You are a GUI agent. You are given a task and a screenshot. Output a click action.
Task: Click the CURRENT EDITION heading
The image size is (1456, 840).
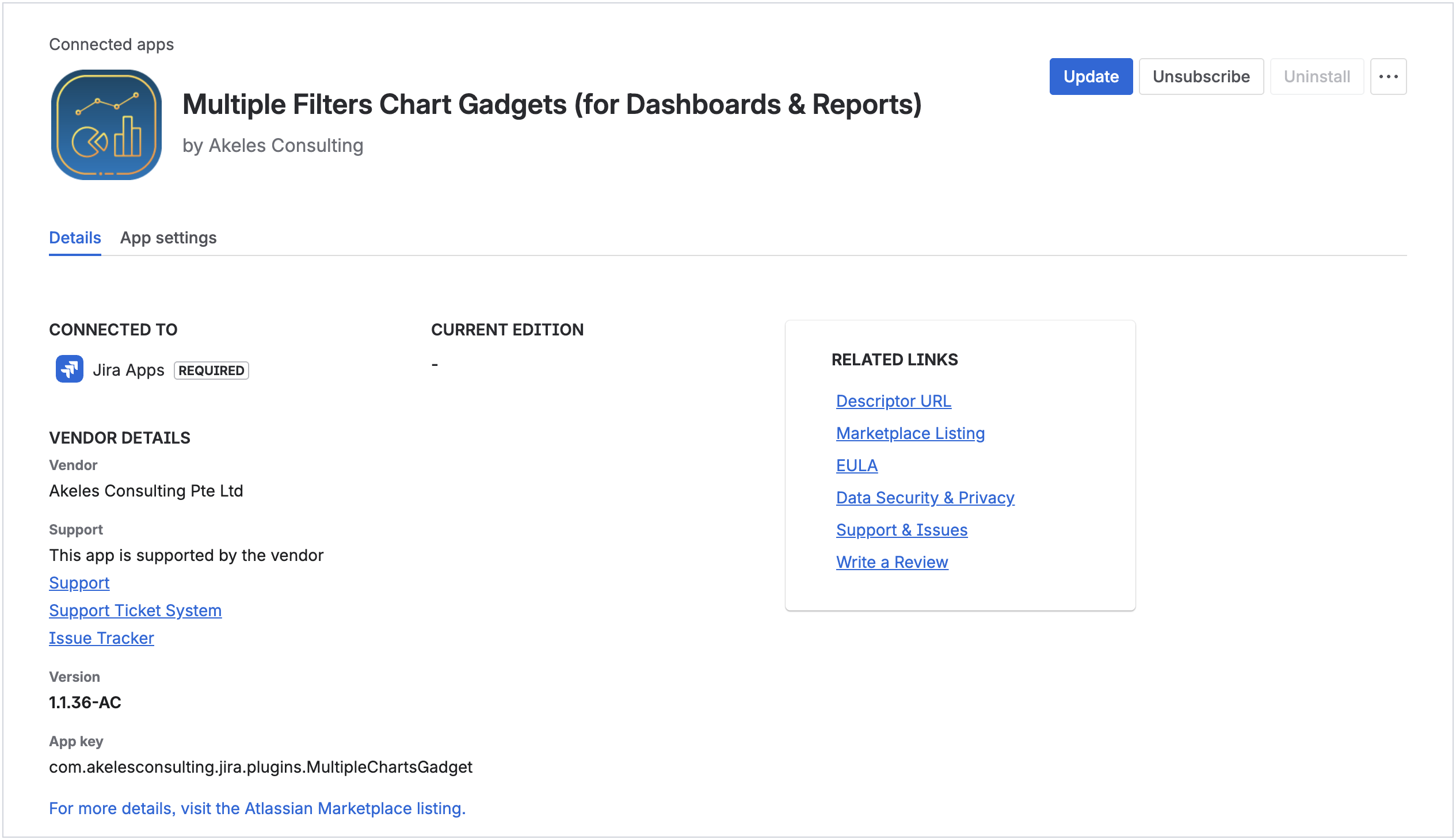point(507,330)
